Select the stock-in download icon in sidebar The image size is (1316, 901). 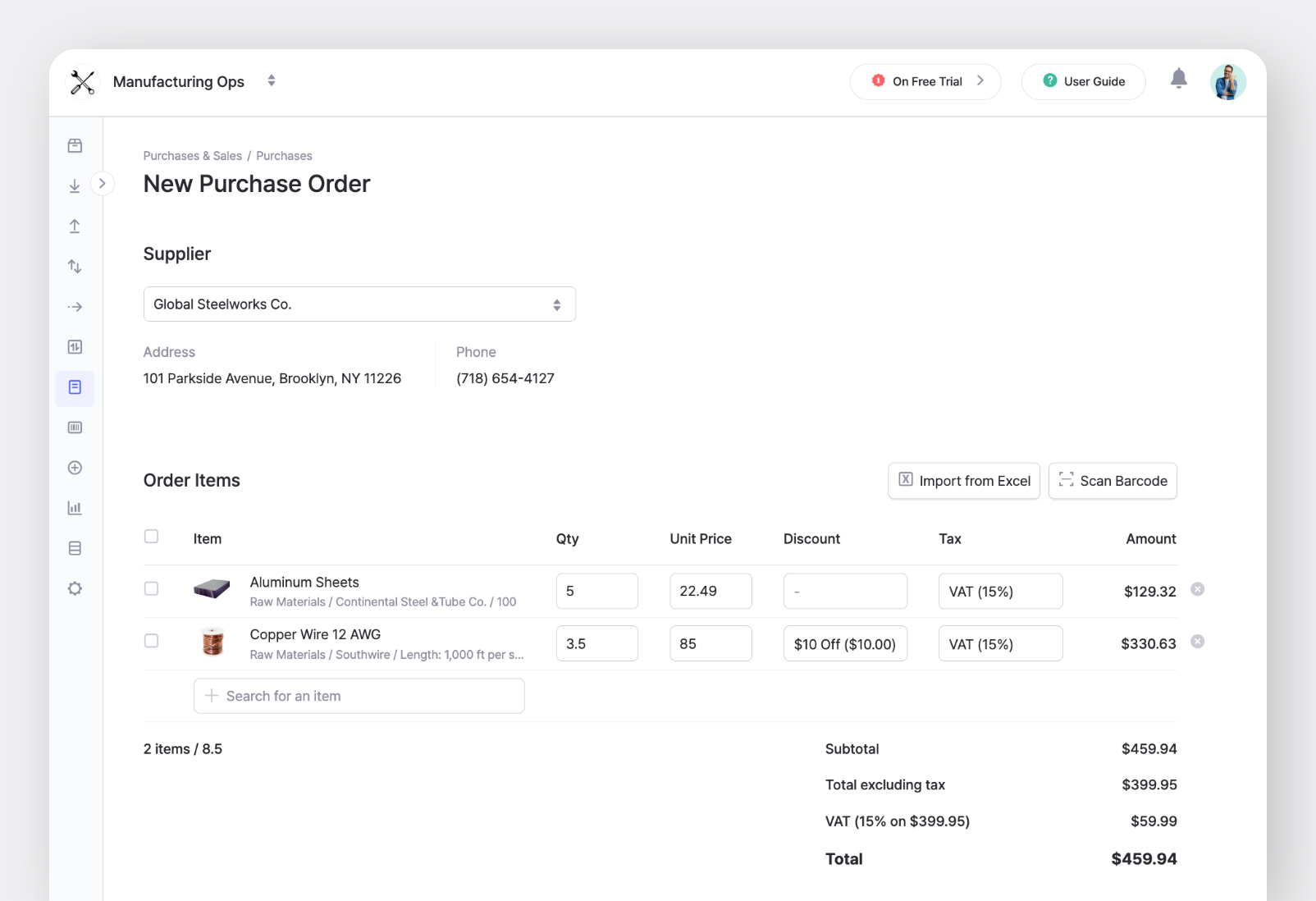coord(75,185)
